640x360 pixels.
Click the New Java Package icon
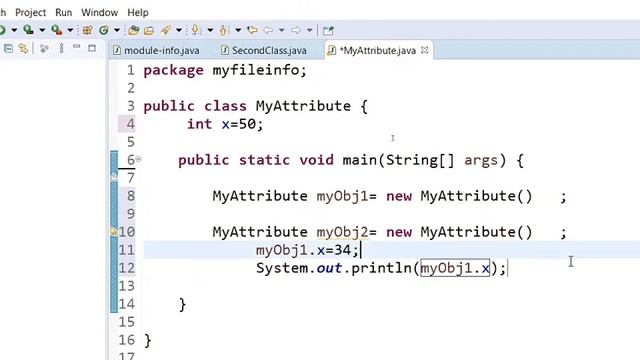87,30
